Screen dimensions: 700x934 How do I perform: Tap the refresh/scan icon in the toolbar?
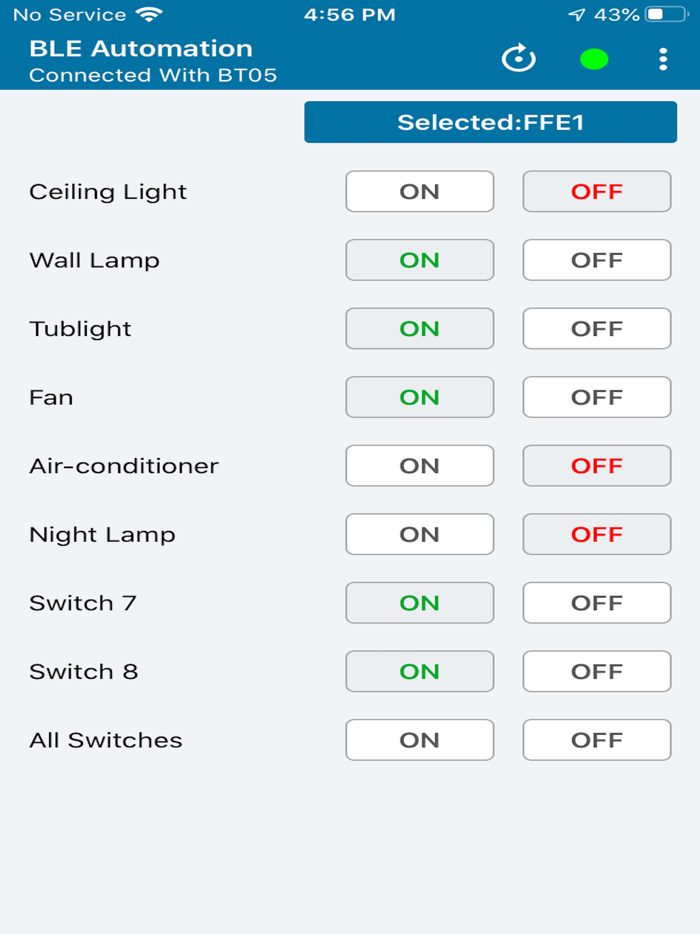point(518,59)
